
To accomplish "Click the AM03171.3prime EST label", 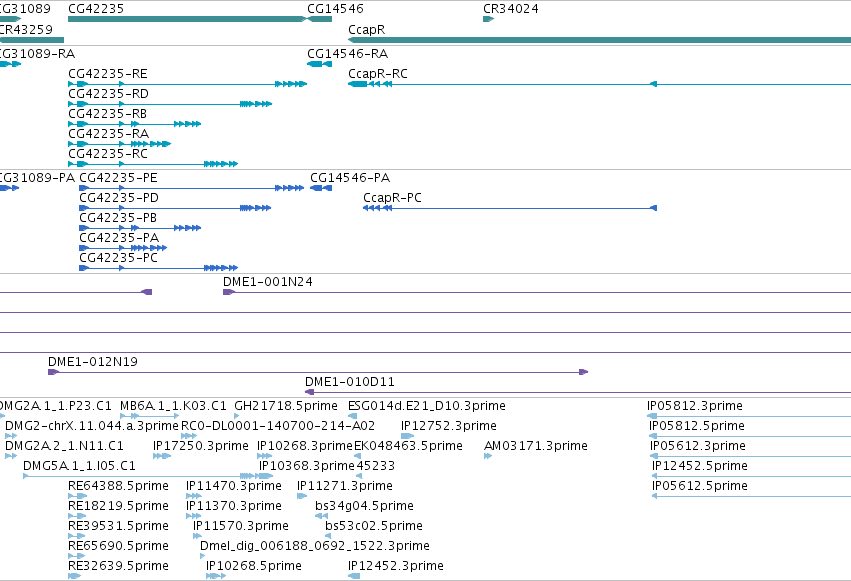I will click(536, 446).
